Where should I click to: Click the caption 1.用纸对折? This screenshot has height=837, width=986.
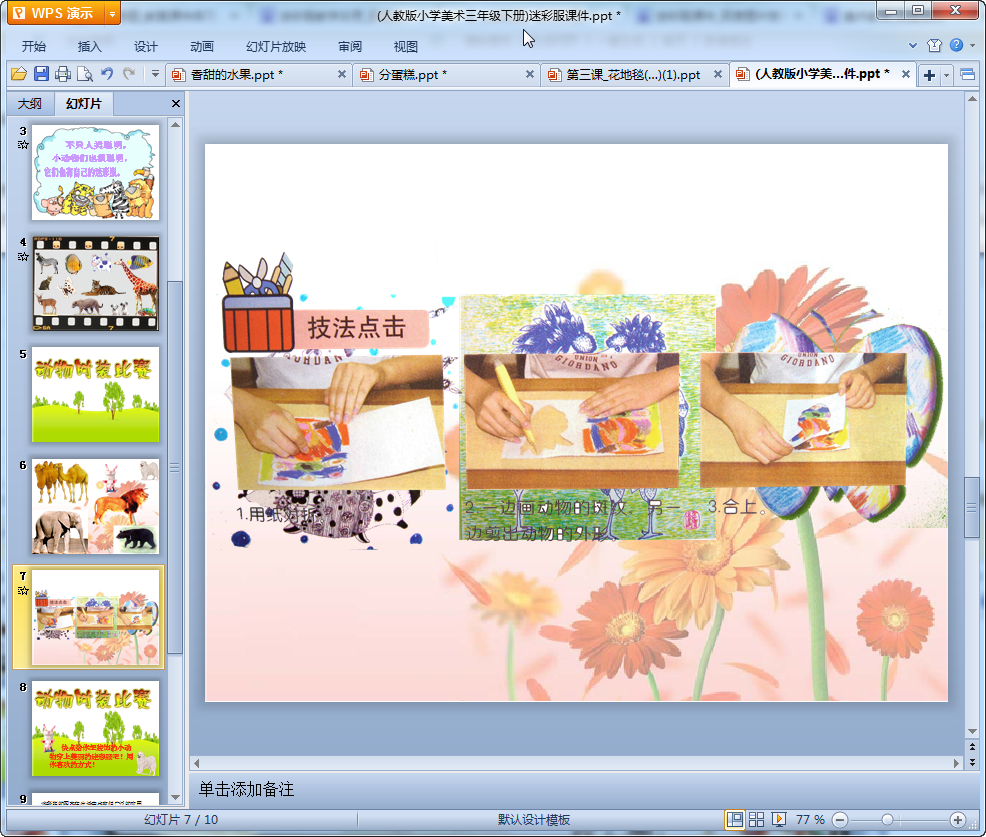pos(276,514)
